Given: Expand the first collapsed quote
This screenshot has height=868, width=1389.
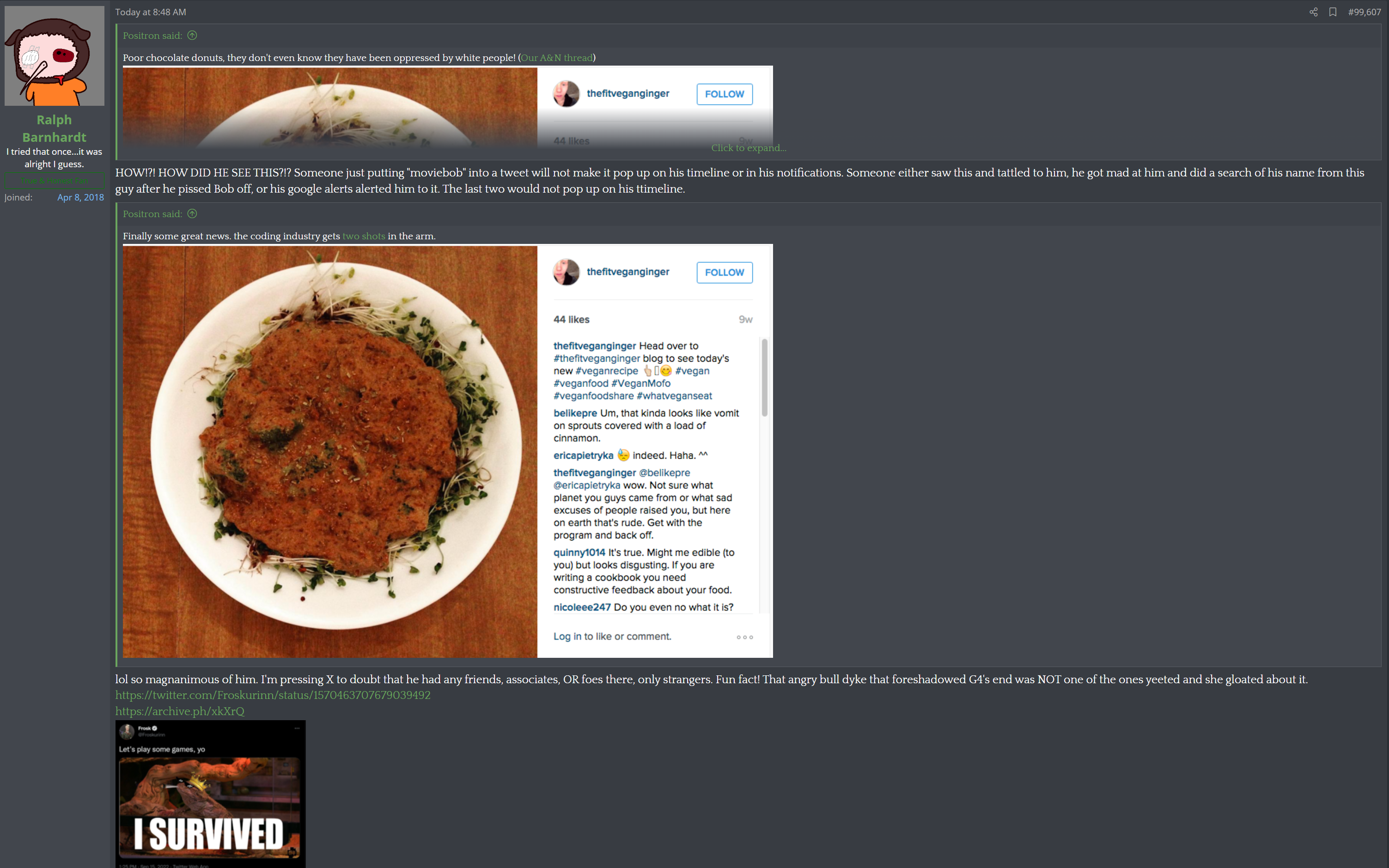Looking at the screenshot, I should 748,148.
